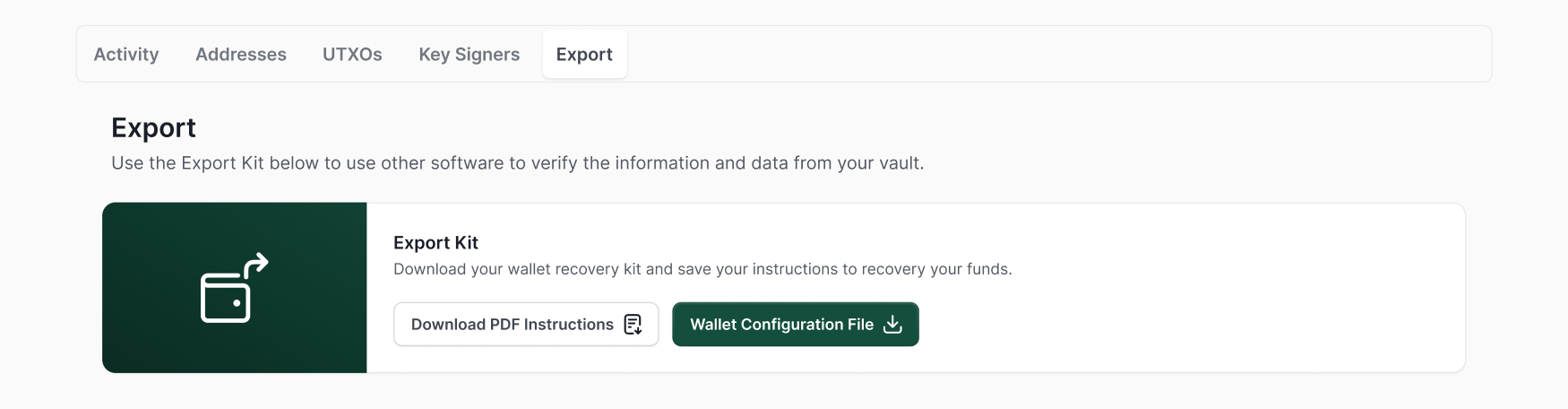This screenshot has width=1568, height=409.
Task: Click the 'Download PDF Instructions' label text
Action: coord(512,325)
